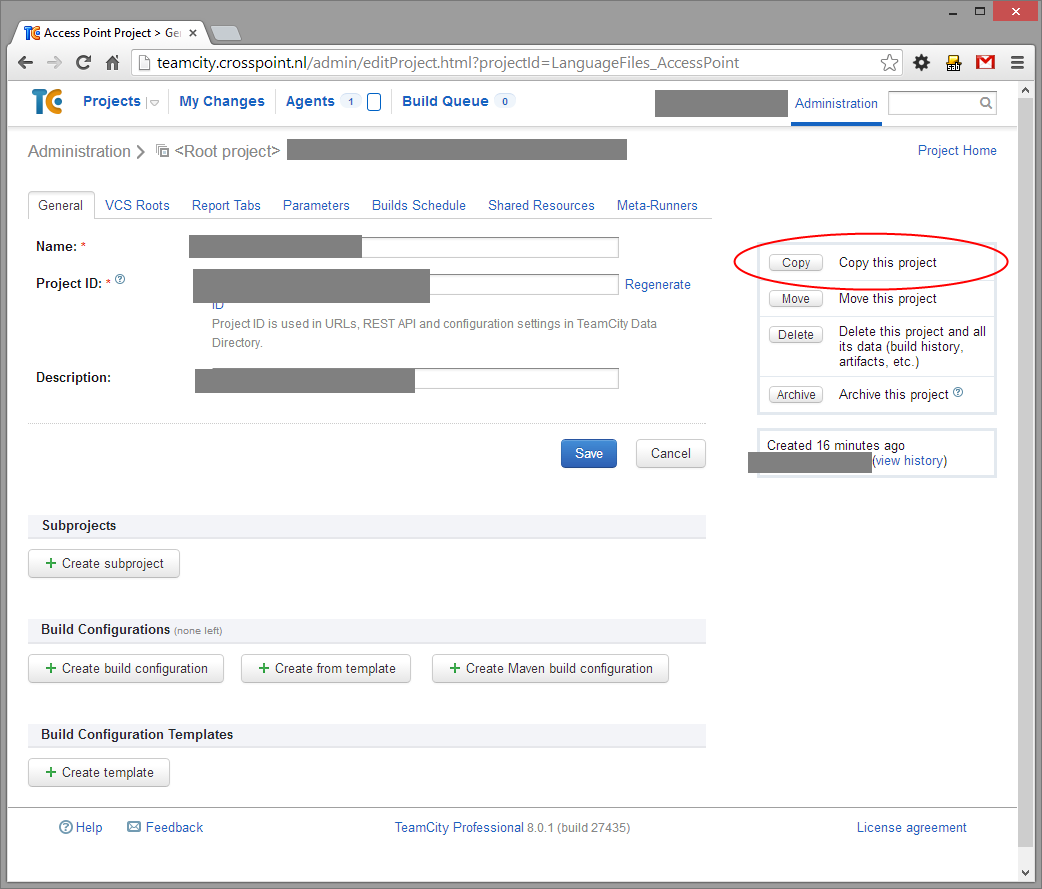
Task: Click the scrollbar up arrow
Action: (1025, 90)
